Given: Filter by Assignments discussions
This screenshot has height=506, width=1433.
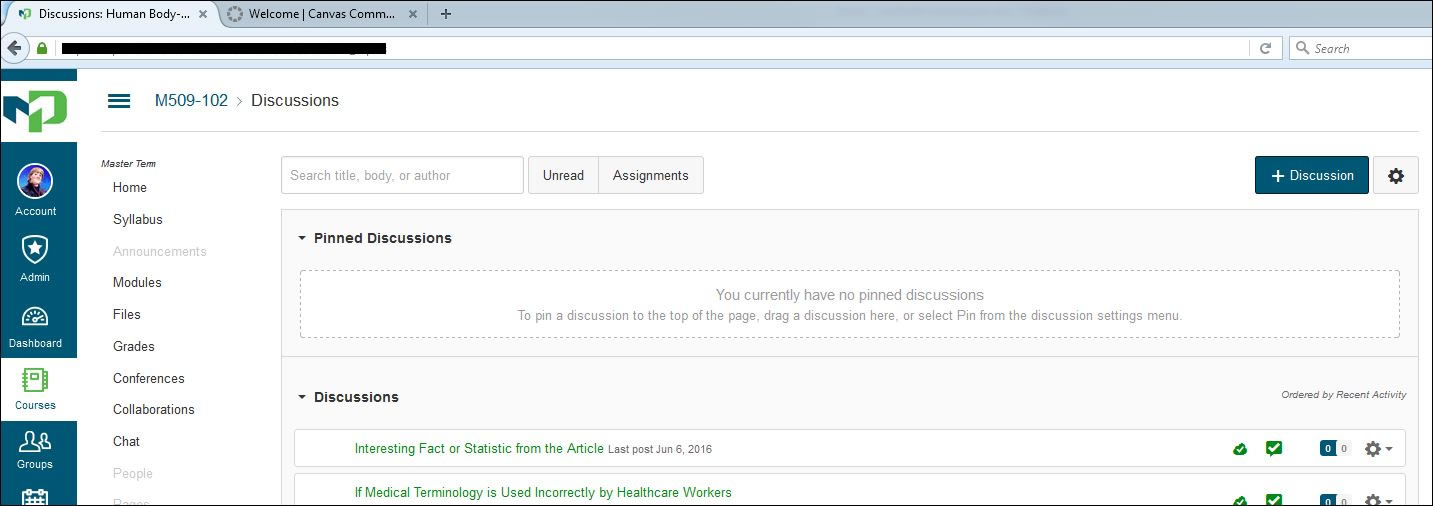Looking at the screenshot, I should pos(651,175).
